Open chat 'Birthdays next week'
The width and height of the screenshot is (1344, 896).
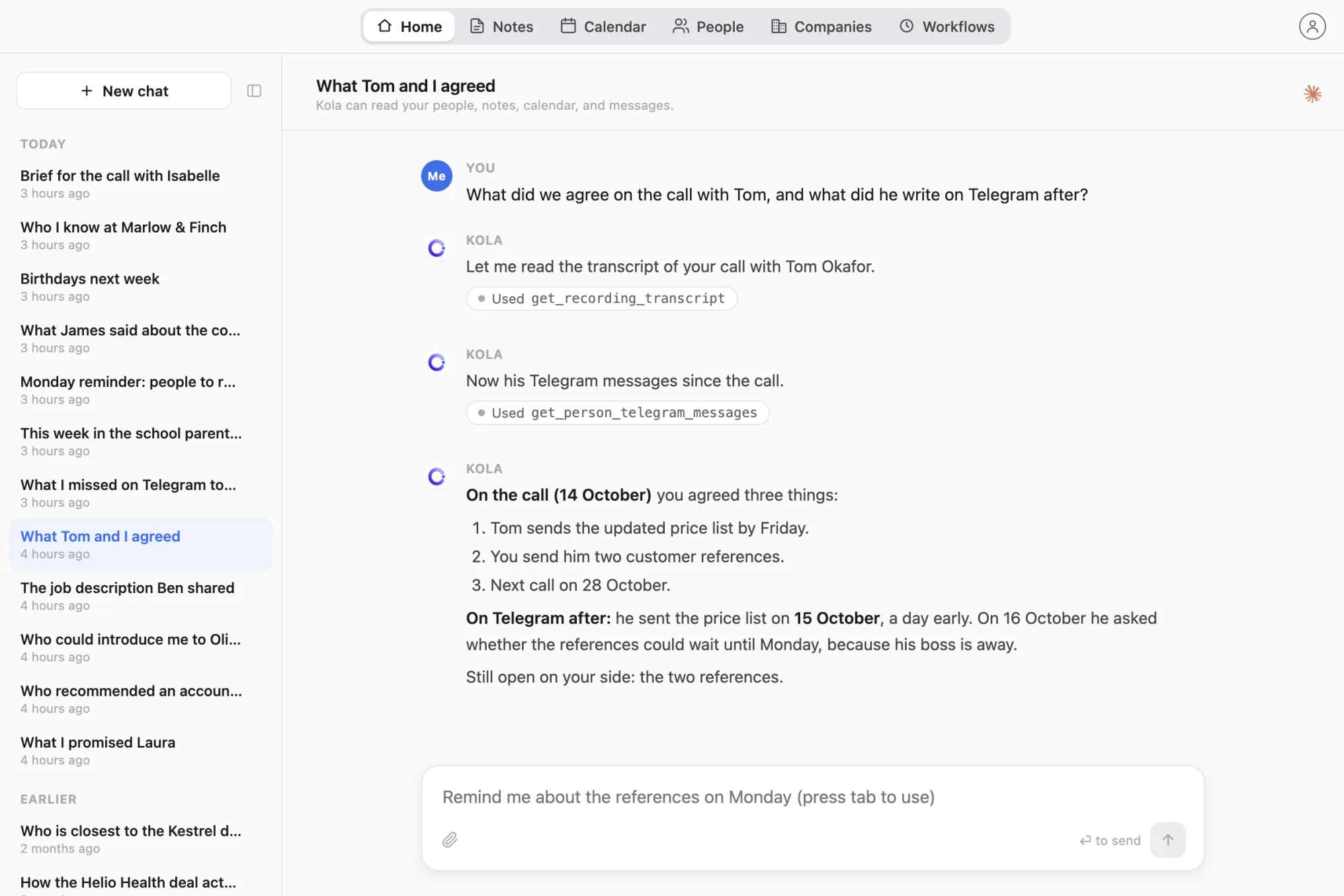[140, 287]
